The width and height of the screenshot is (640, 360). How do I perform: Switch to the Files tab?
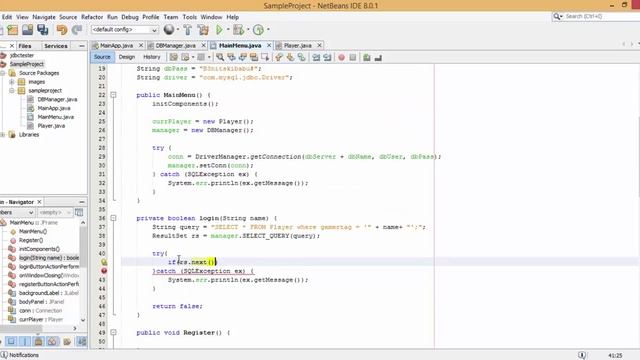click(25, 46)
